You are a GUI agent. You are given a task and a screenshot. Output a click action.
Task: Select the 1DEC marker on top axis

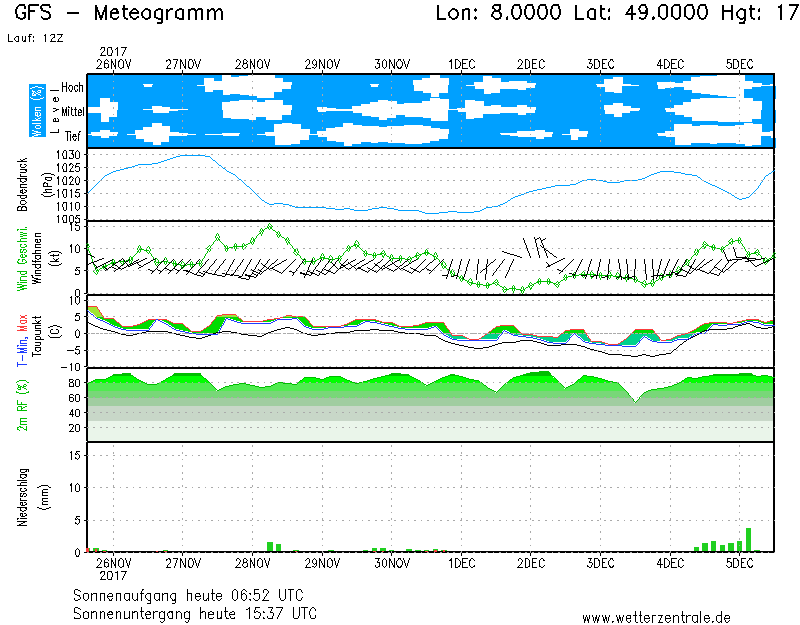461,64
